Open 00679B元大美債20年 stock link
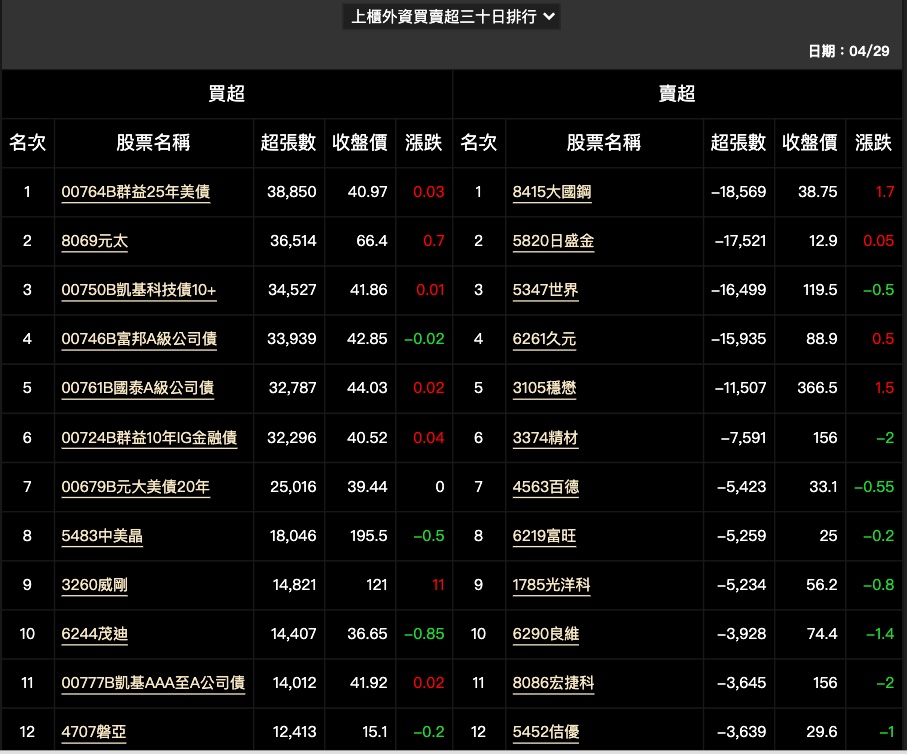The height and width of the screenshot is (754, 907). coord(135,487)
